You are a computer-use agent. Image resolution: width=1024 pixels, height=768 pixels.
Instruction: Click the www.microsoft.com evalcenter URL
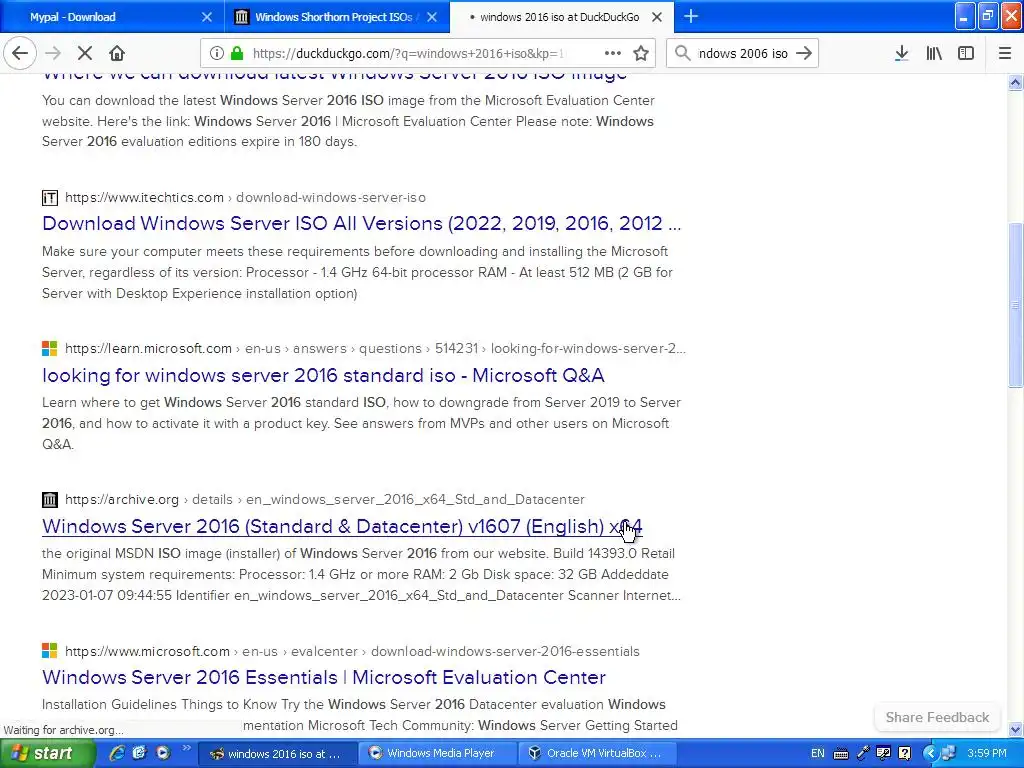(352, 651)
